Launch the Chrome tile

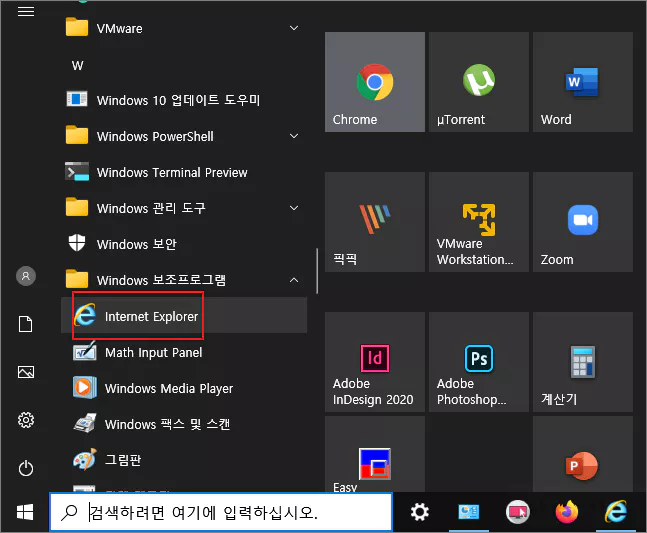tap(375, 82)
